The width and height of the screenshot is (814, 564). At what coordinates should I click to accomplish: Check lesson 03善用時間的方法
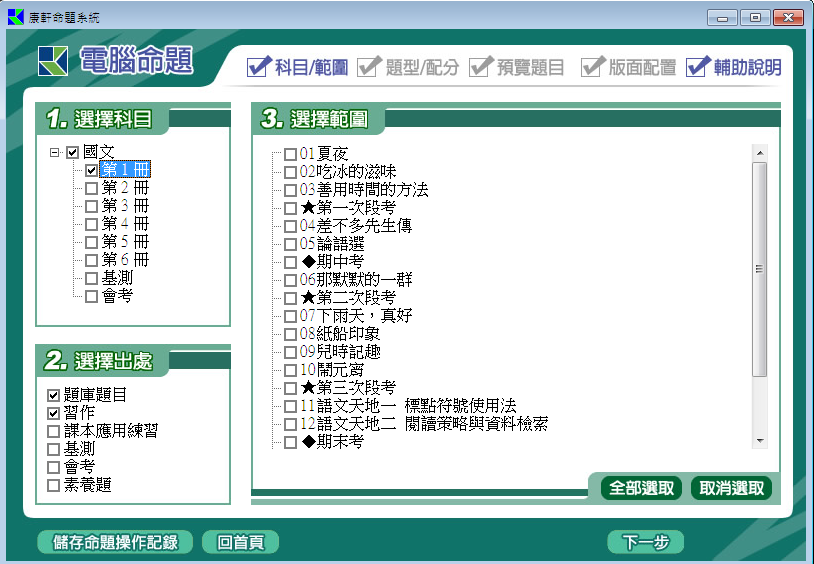click(x=290, y=190)
